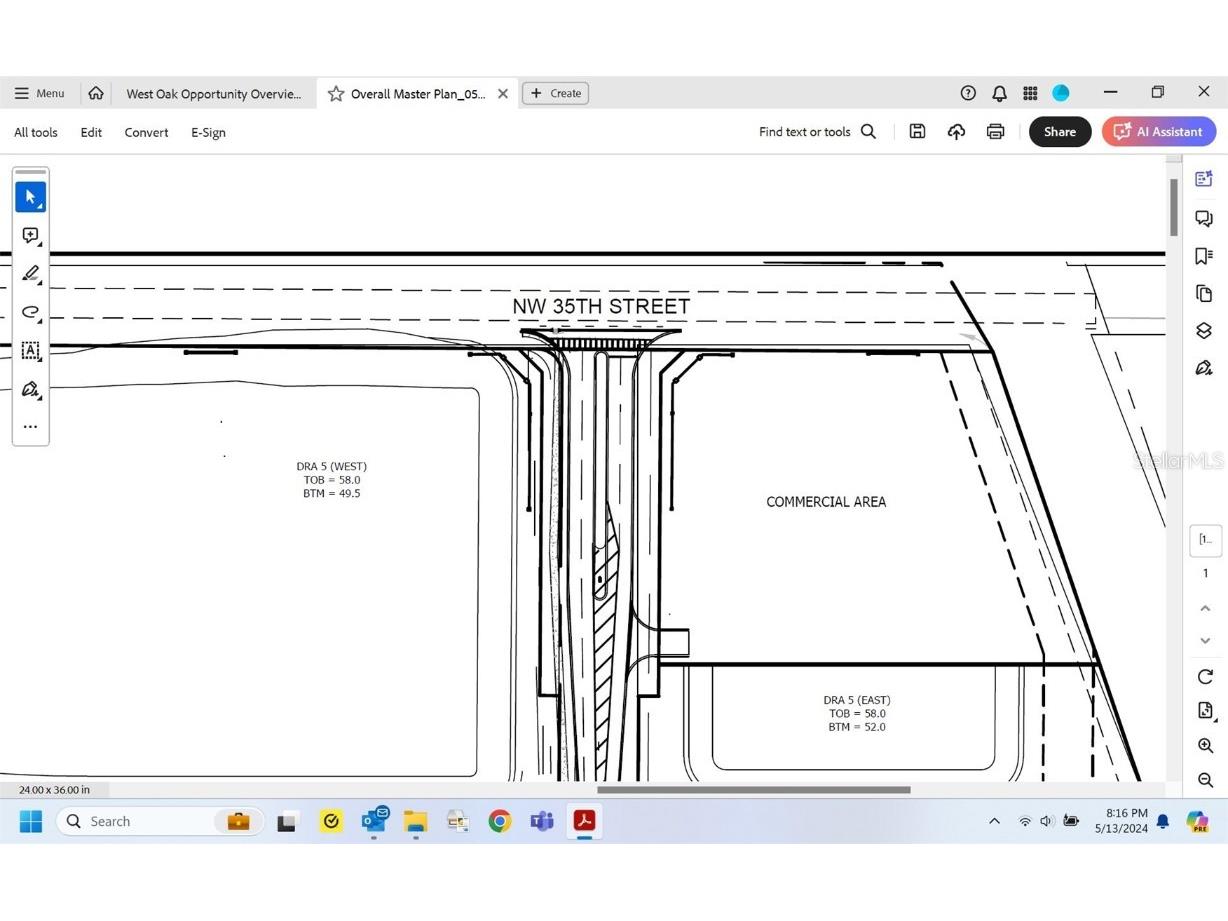
Task: Toggle the Layers panel
Action: pos(1205,330)
